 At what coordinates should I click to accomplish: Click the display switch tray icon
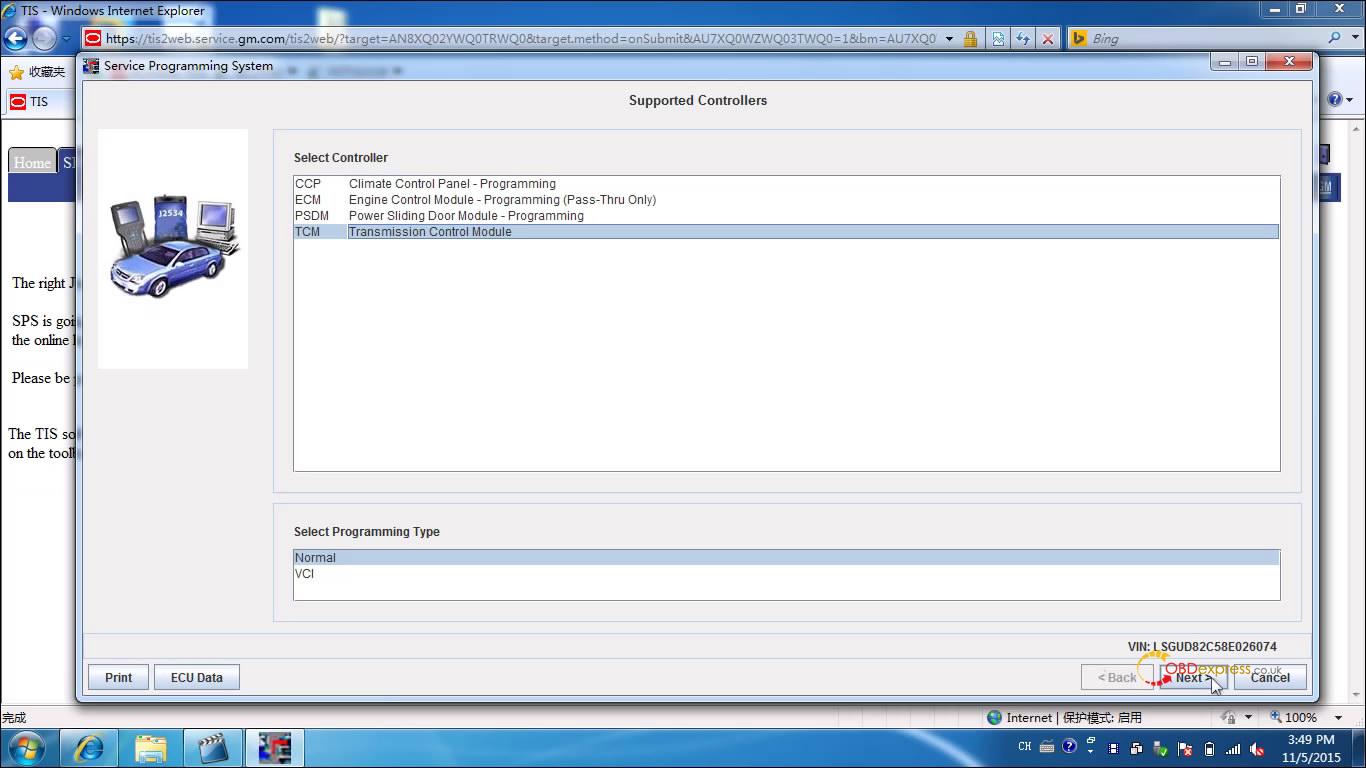pyautogui.click(x=1137, y=748)
